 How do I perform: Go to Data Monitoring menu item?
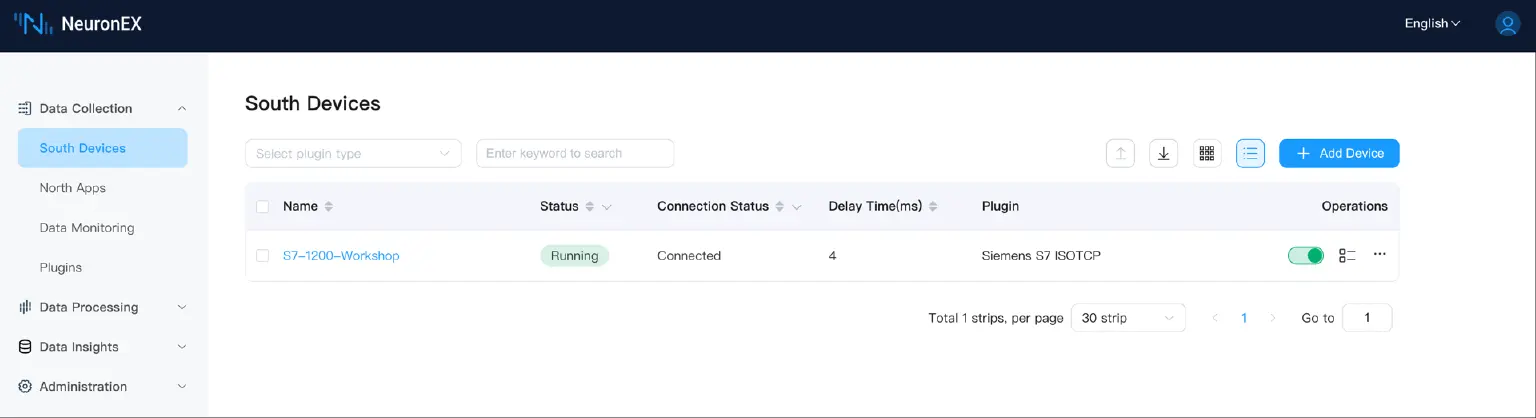(87, 228)
